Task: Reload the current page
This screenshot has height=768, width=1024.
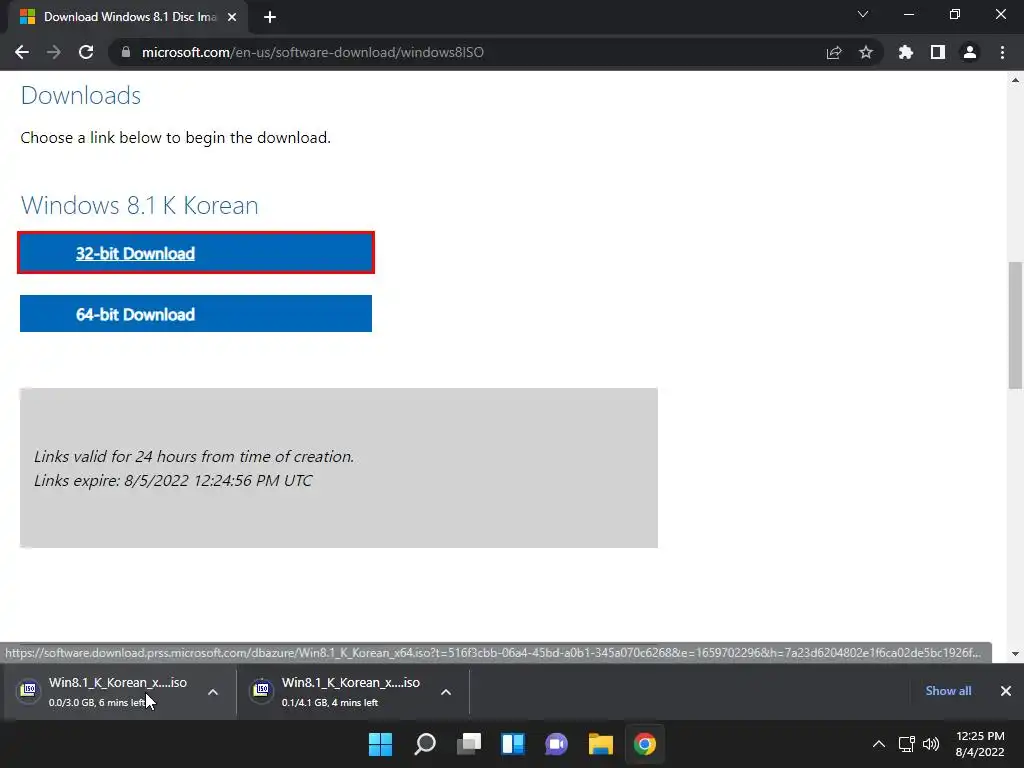Action: pyautogui.click(x=86, y=52)
